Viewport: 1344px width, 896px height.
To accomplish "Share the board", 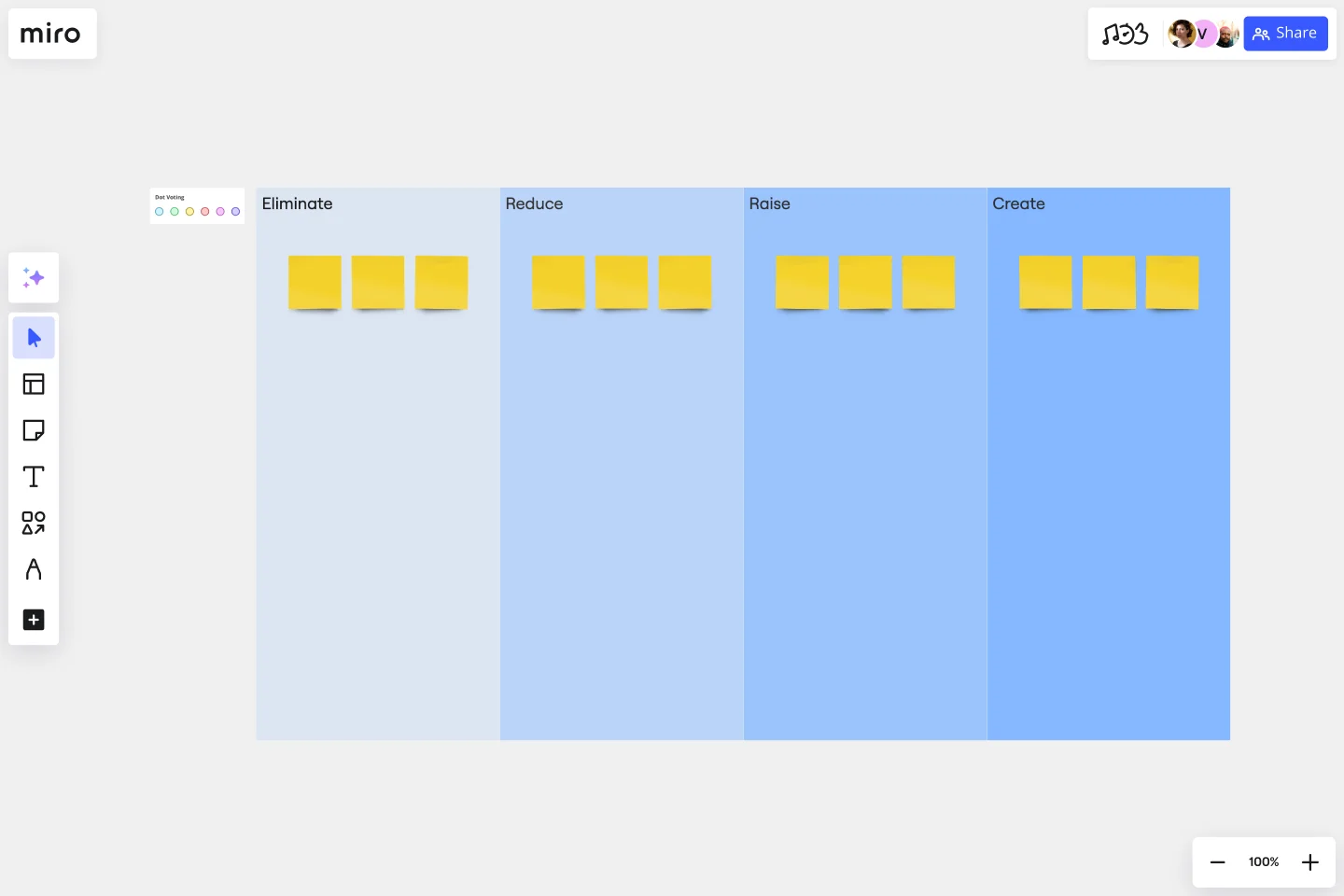I will click(x=1285, y=34).
